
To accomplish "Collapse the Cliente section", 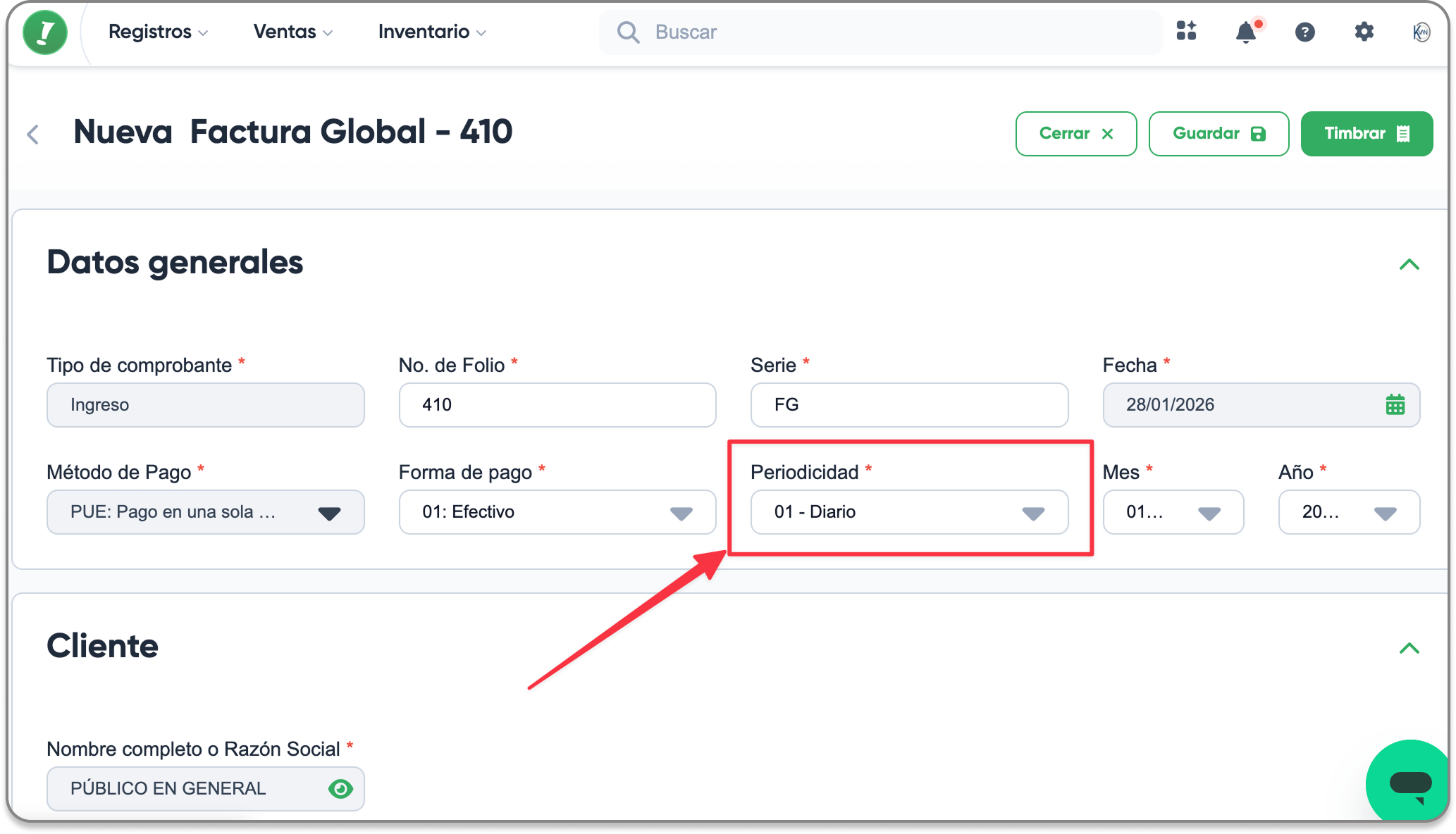I will 1409,648.
